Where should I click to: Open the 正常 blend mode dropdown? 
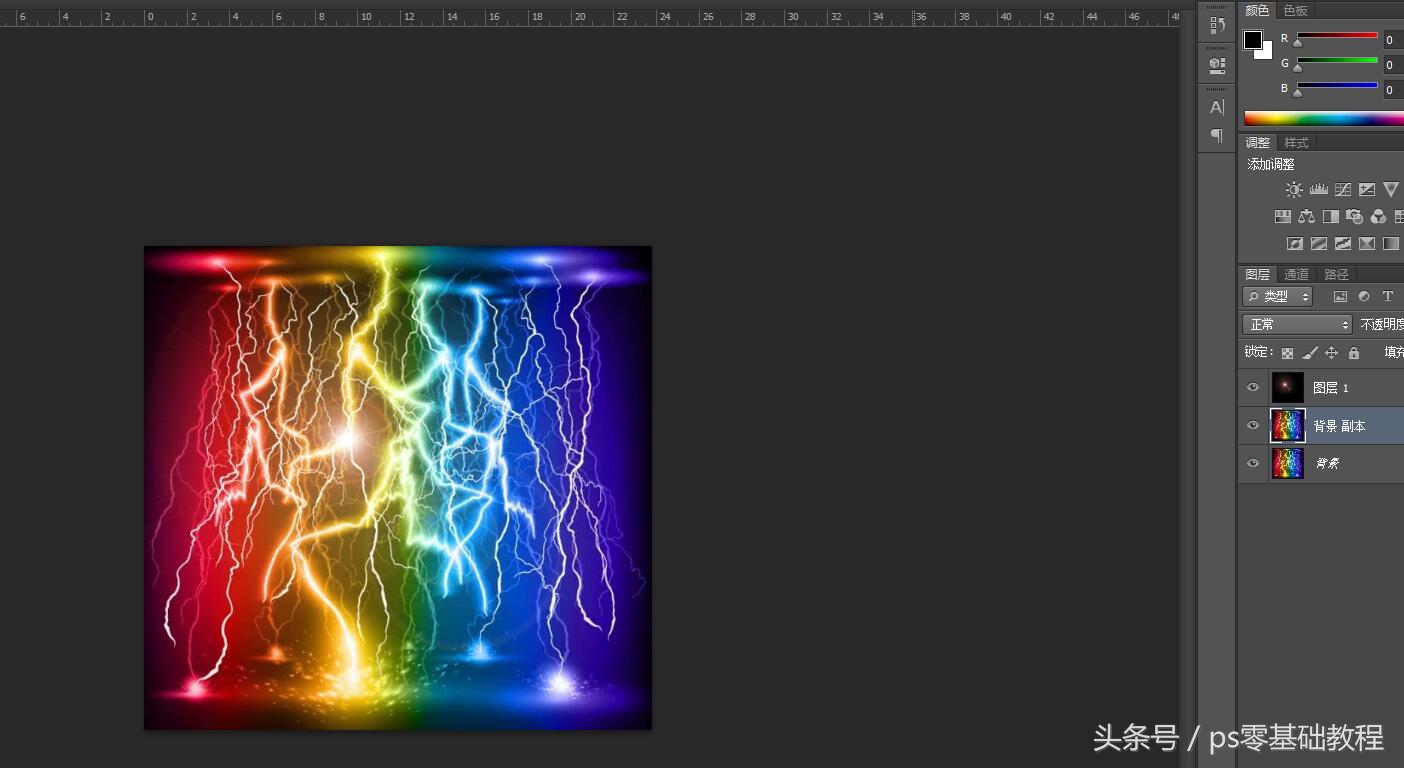coord(1297,325)
